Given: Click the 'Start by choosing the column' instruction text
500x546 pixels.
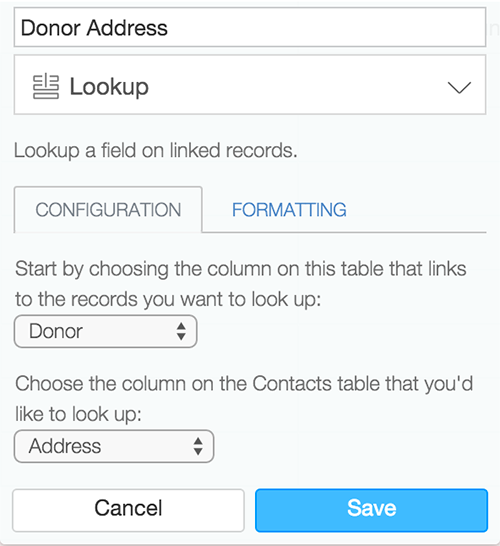Looking at the screenshot, I should [241, 284].
